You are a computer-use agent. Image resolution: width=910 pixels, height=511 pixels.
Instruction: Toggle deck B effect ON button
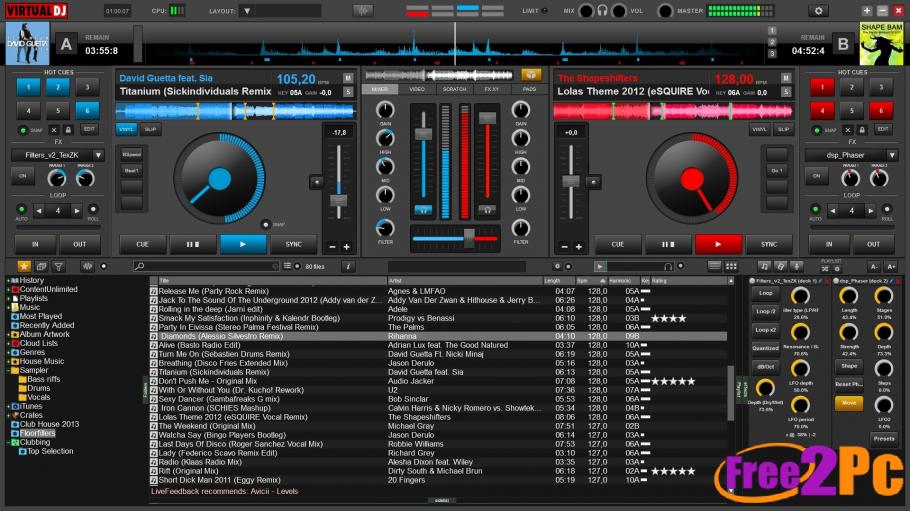click(817, 175)
